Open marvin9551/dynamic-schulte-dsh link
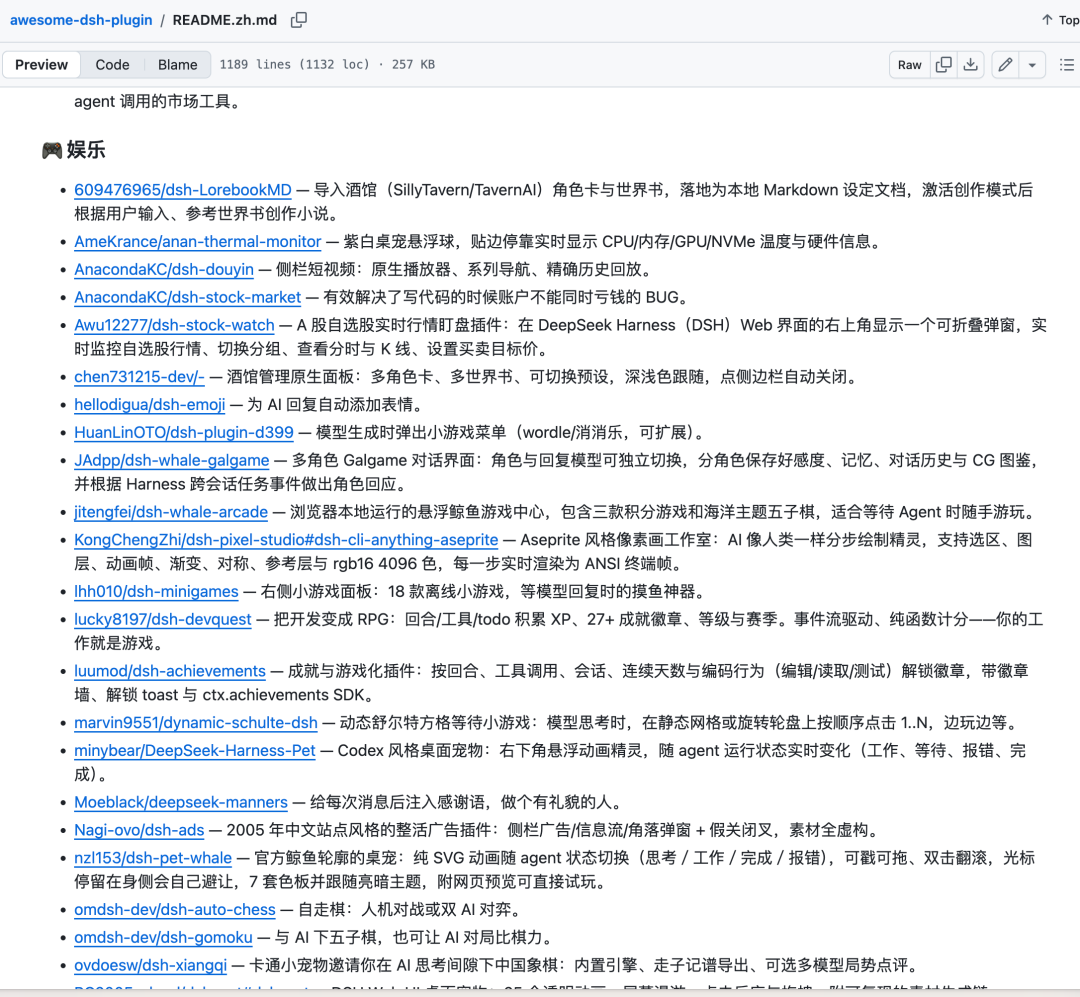The width and height of the screenshot is (1080, 997). click(196, 722)
